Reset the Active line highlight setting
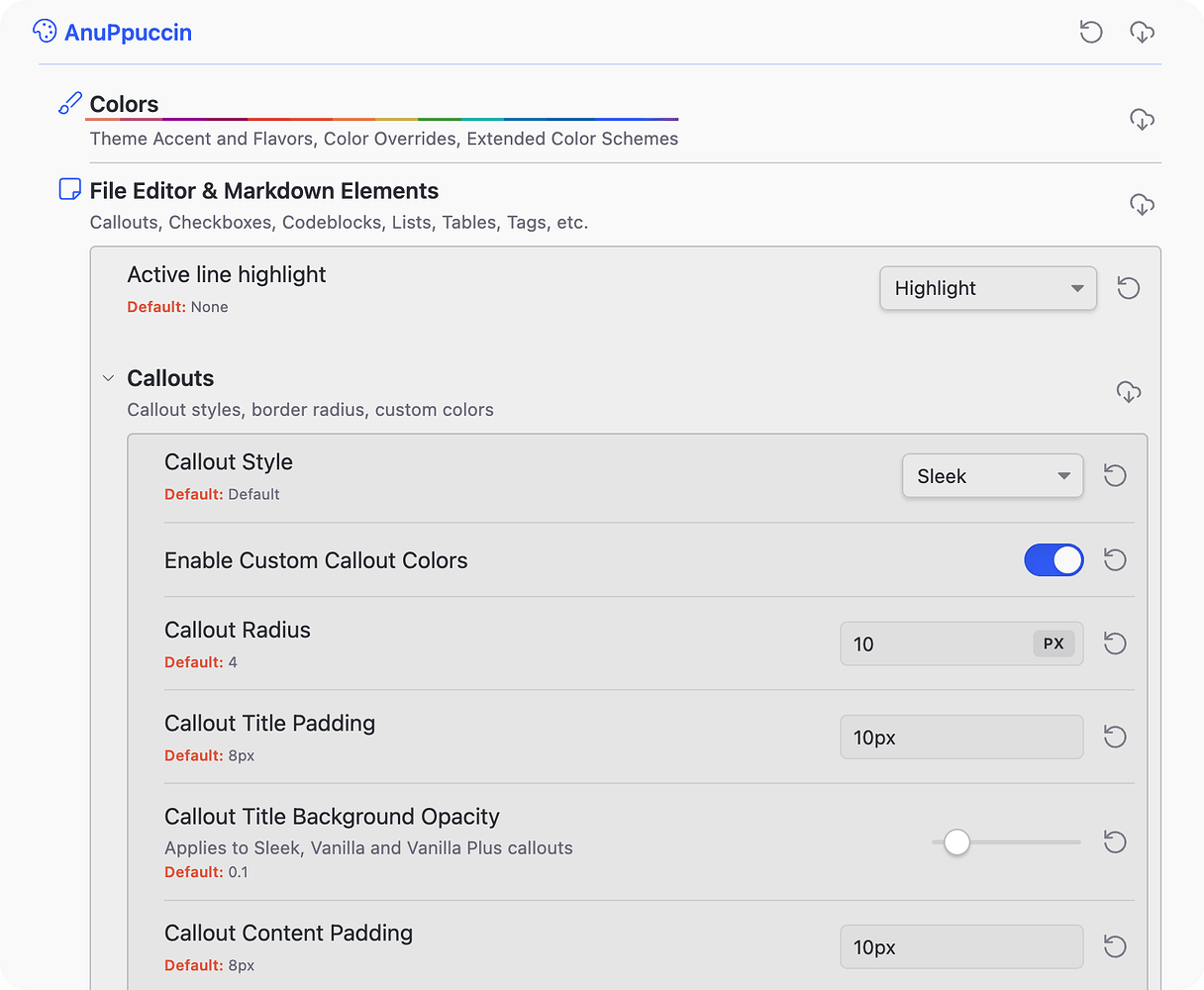The width and height of the screenshot is (1204, 990). (1128, 288)
